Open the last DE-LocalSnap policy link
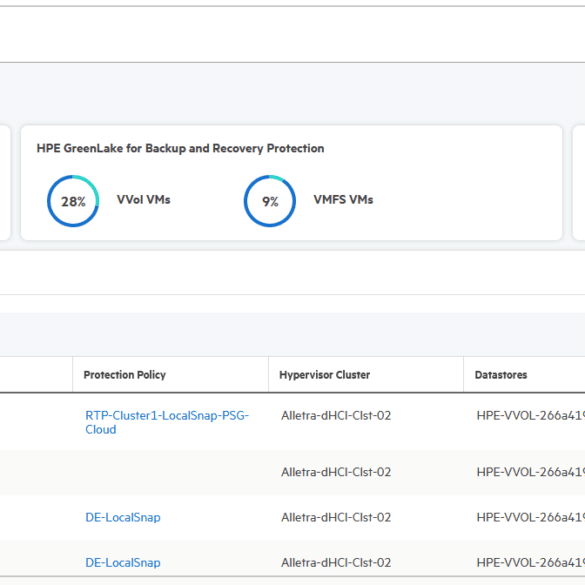585x585 pixels. pyautogui.click(x=123, y=563)
